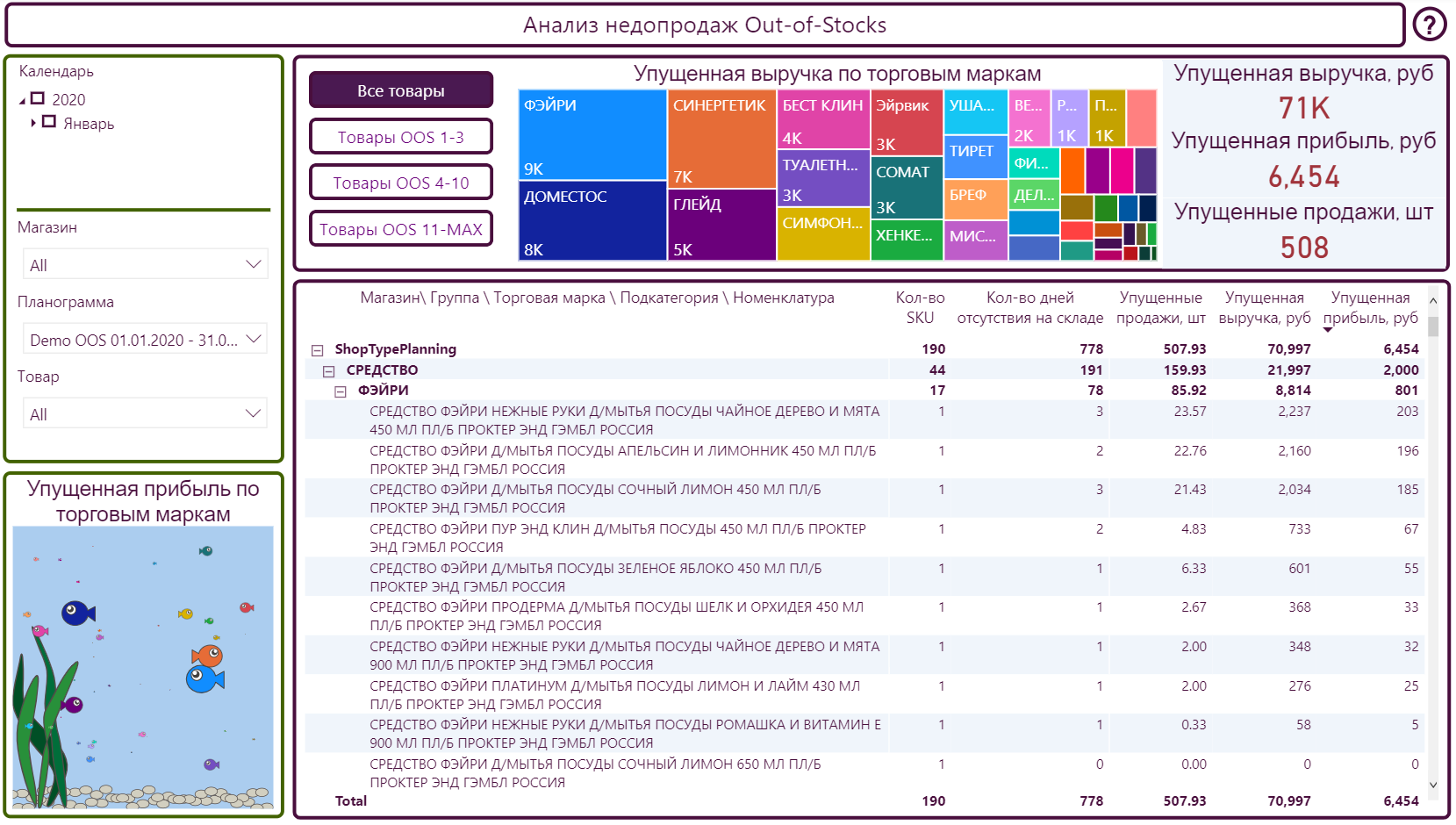Select the Эйрвик treemap tile

tap(907, 123)
